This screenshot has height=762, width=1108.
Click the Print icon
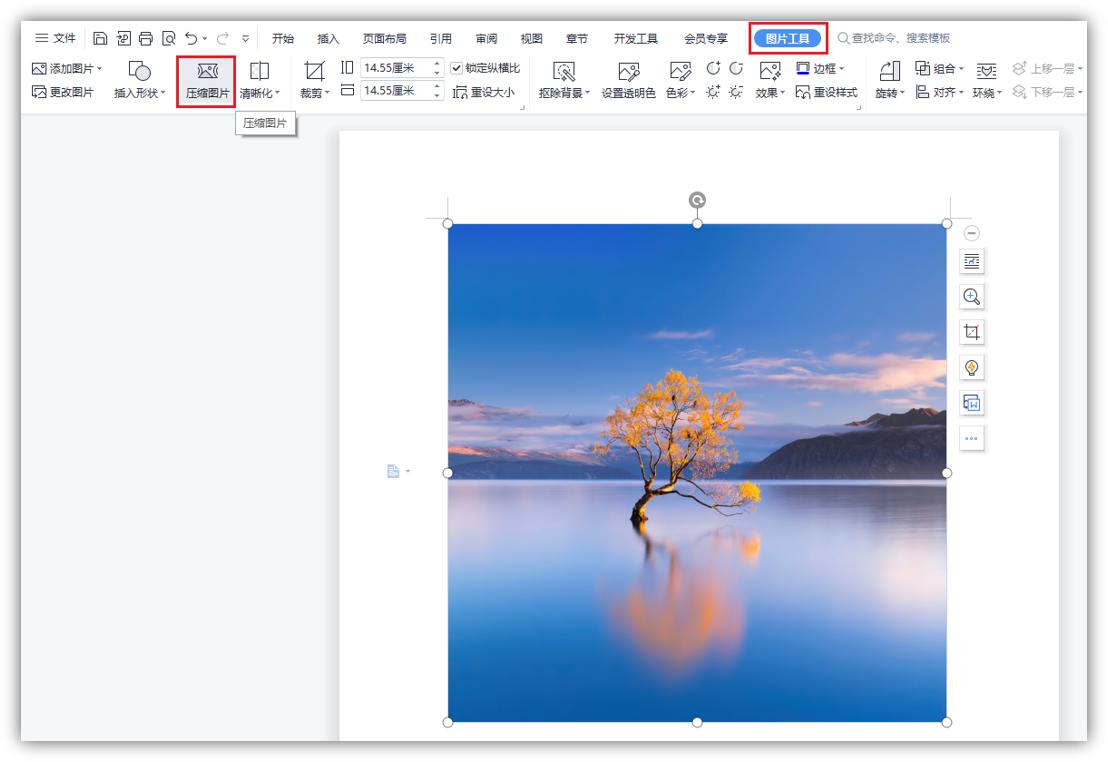(146, 38)
